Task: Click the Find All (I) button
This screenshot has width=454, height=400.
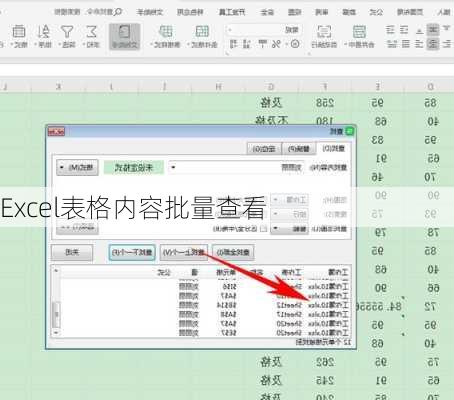Action: click(x=233, y=253)
